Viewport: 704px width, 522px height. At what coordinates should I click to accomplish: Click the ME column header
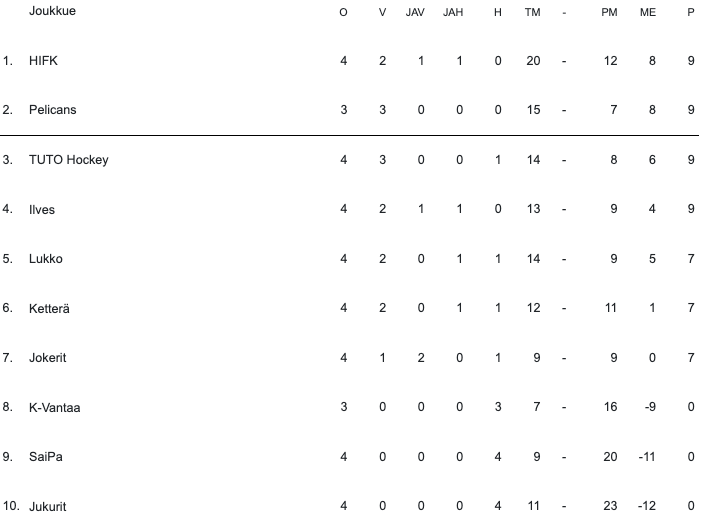(x=648, y=13)
